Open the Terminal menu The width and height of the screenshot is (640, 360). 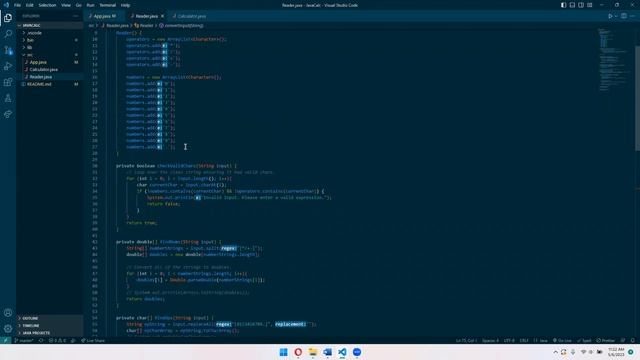[107, 5]
